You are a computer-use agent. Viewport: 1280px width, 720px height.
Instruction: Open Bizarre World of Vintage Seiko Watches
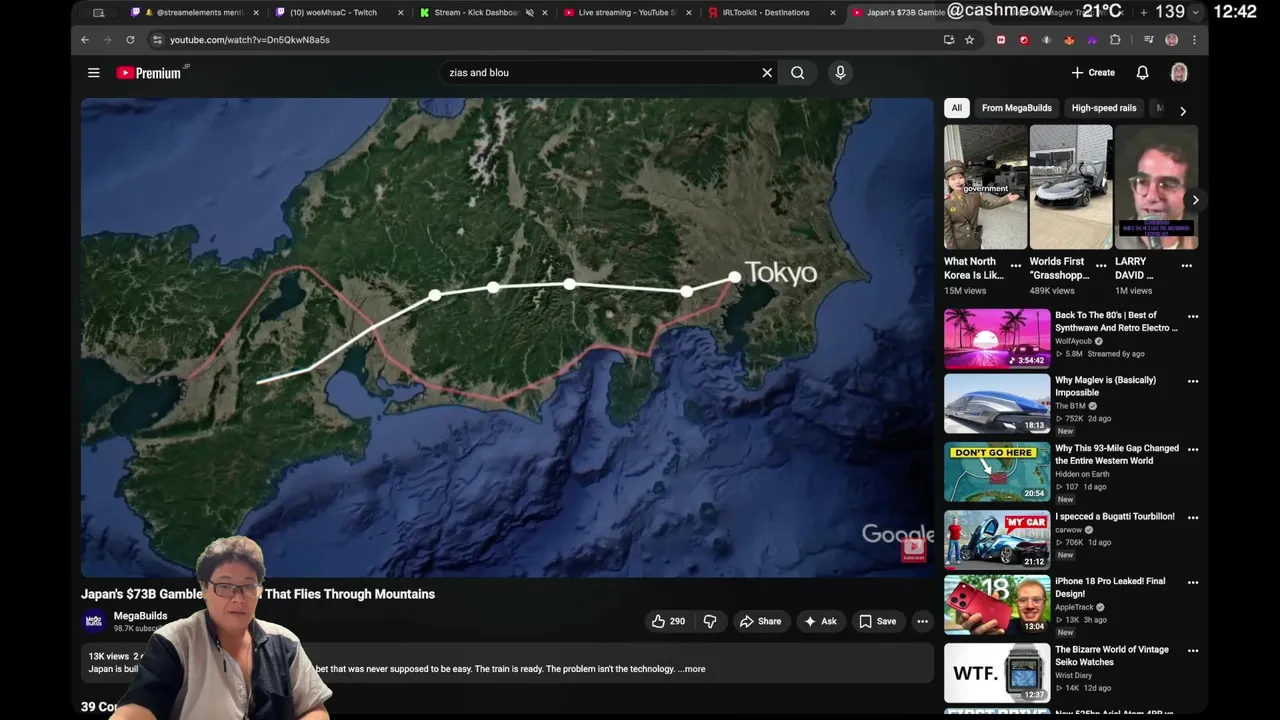[1112, 655]
